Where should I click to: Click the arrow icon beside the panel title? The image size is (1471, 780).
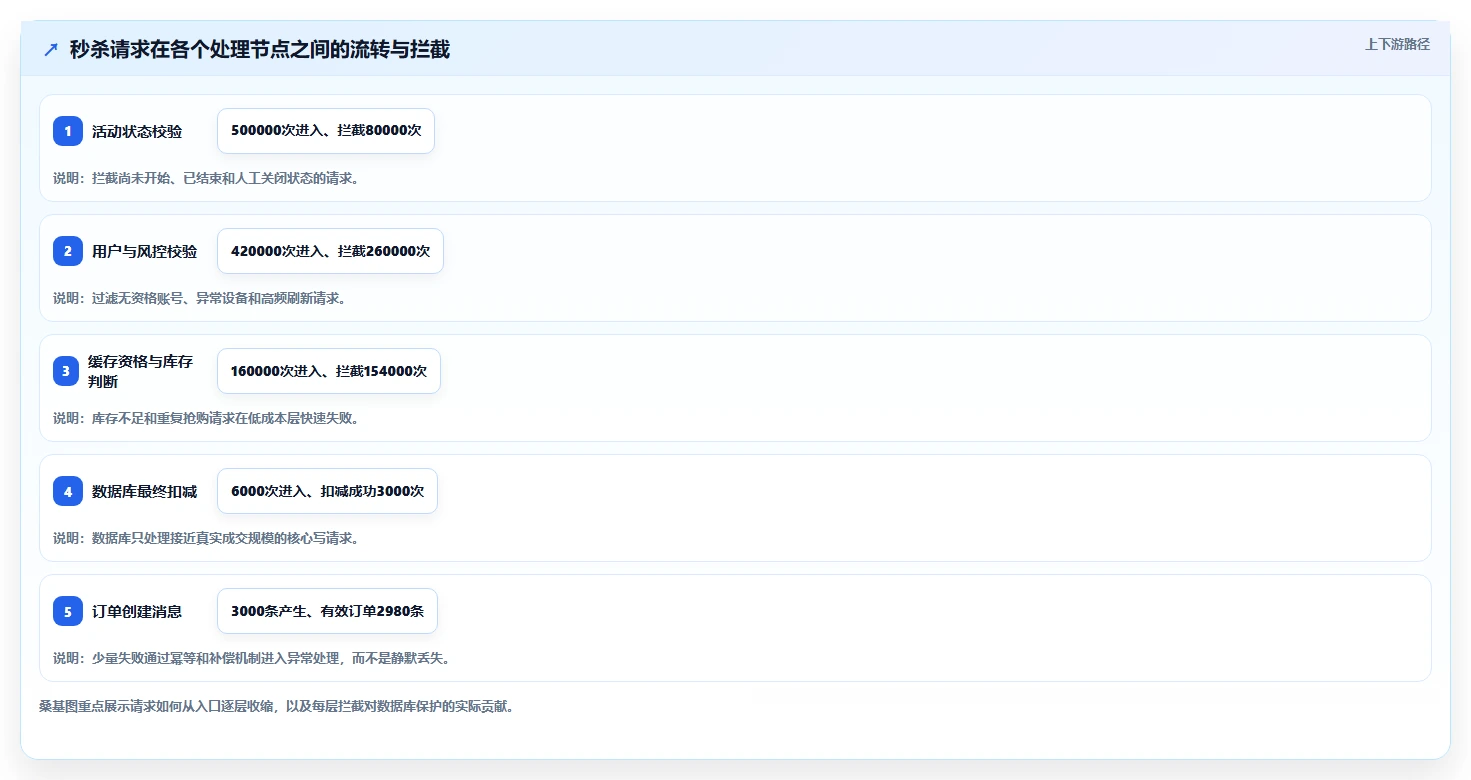[x=51, y=49]
